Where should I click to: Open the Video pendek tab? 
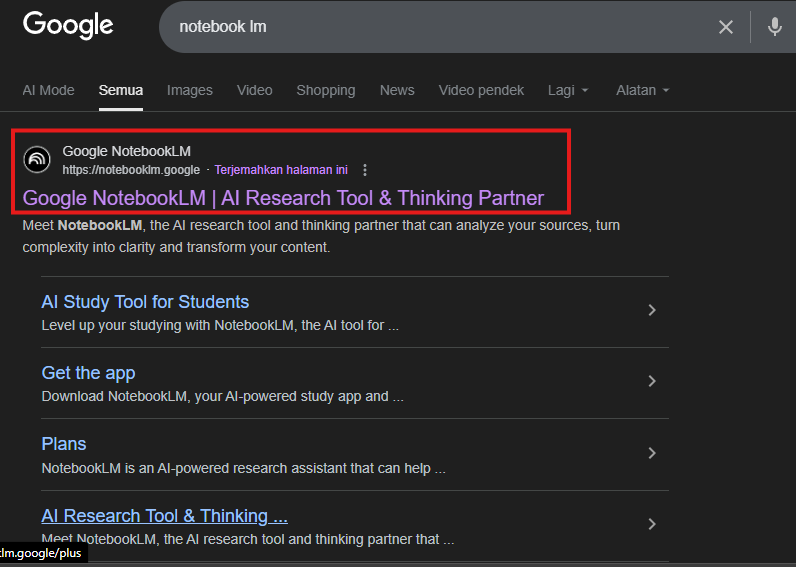[x=481, y=90]
